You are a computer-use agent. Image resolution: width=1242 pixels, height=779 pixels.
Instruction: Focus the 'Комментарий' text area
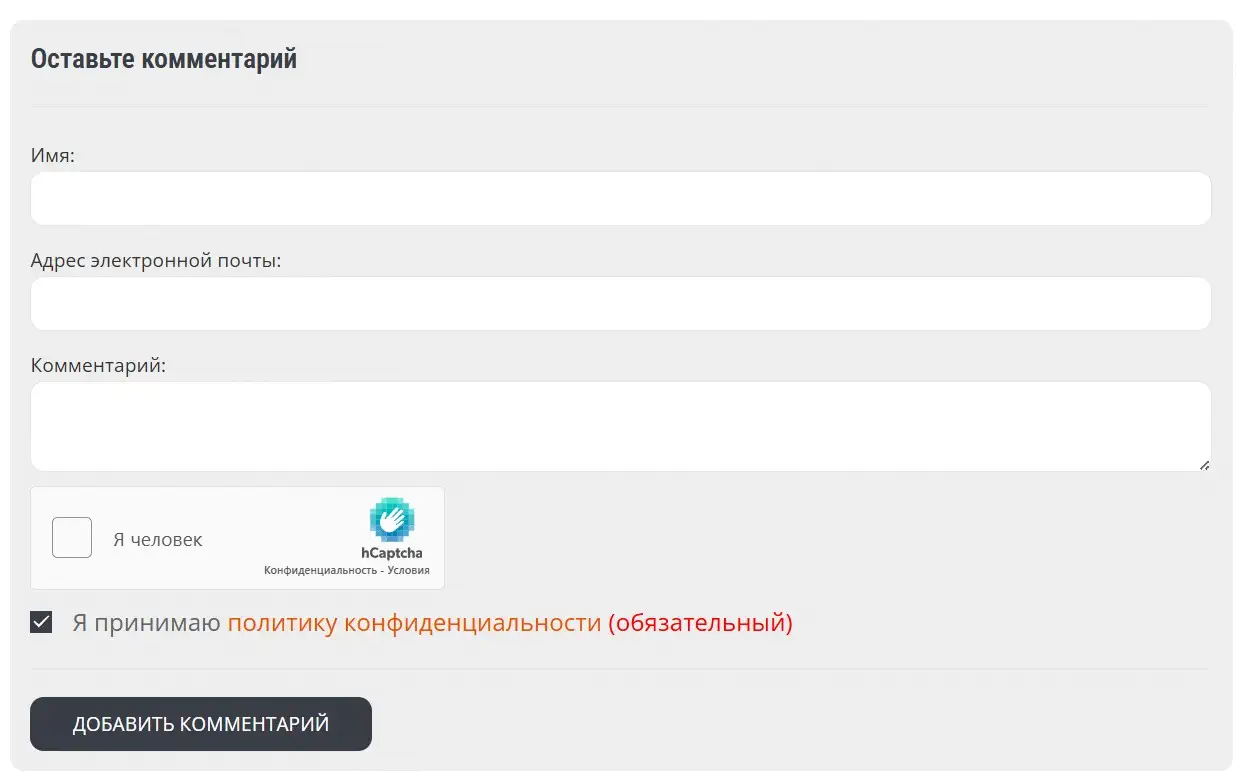(x=621, y=426)
